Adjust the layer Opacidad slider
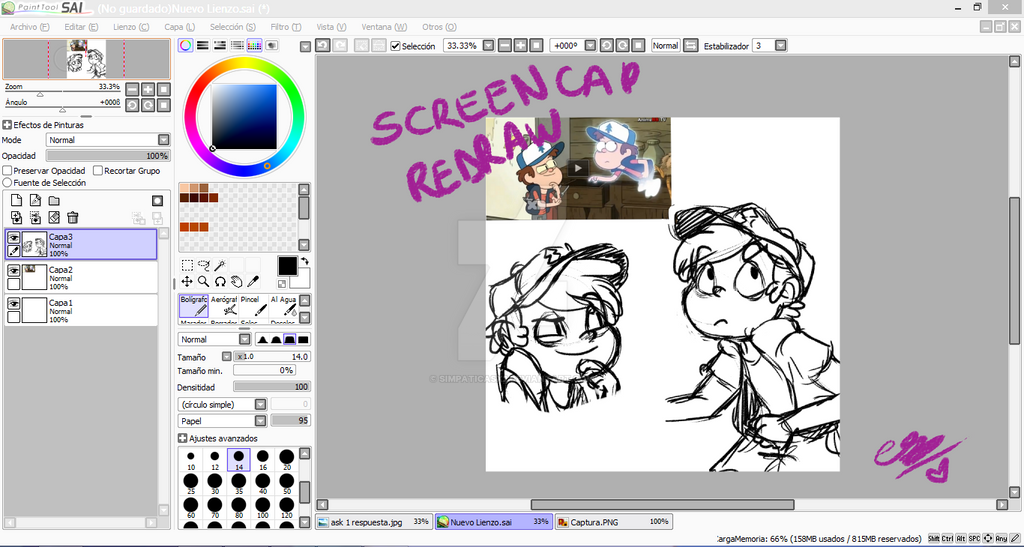1024x547 pixels. pos(108,156)
